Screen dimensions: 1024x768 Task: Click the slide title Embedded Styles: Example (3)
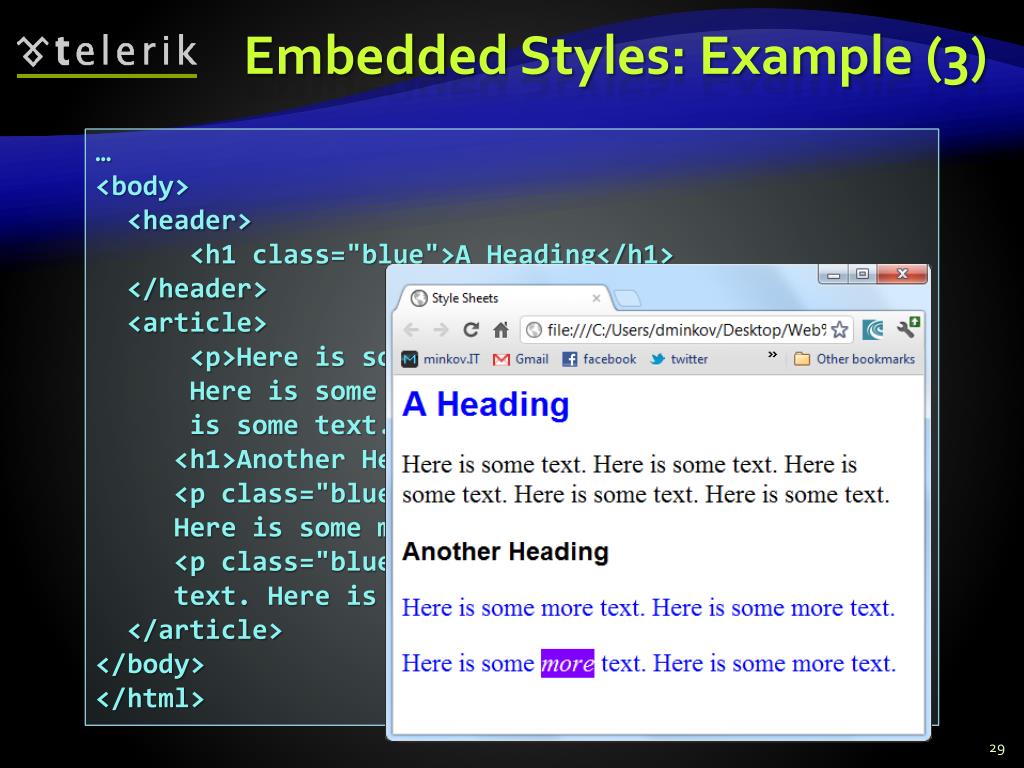pos(615,57)
